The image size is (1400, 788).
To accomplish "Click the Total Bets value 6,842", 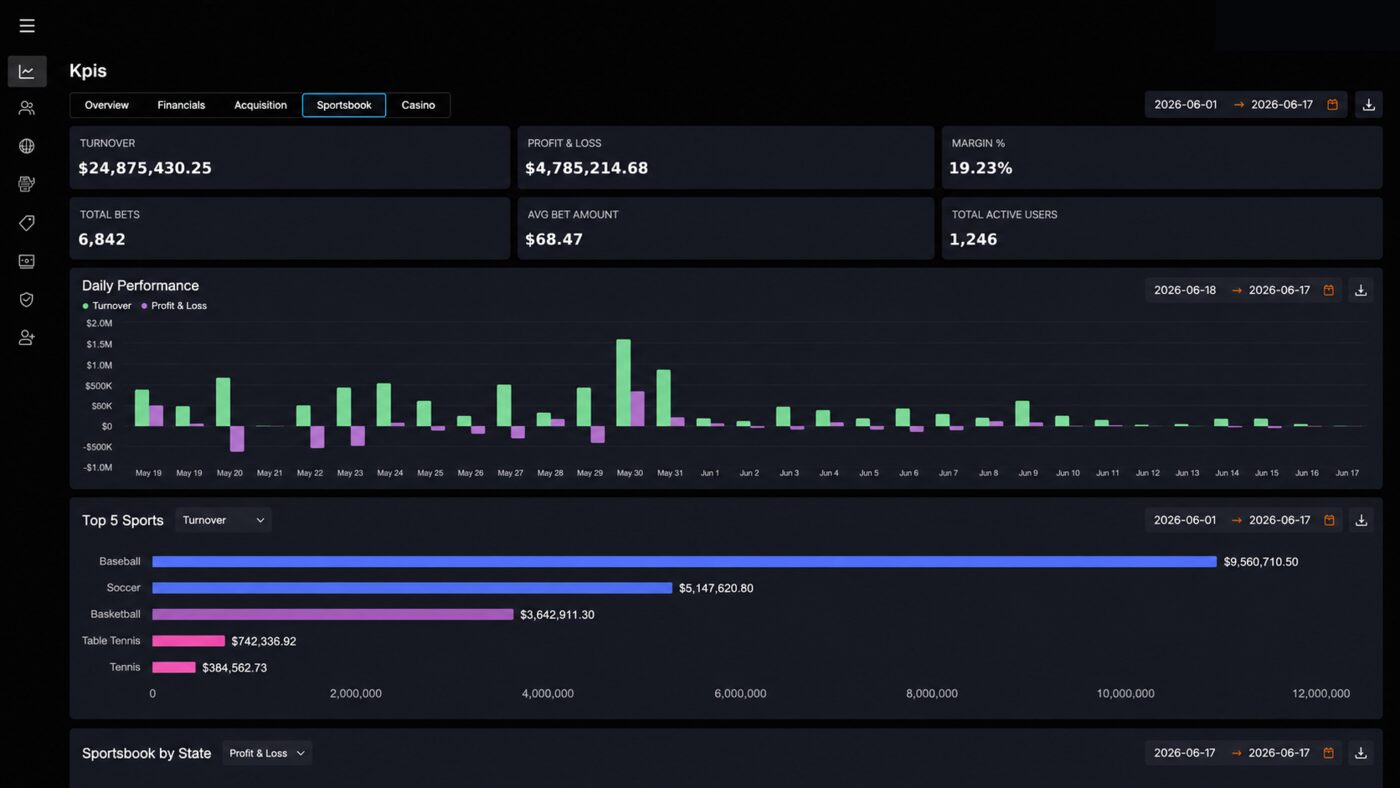I will (102, 239).
